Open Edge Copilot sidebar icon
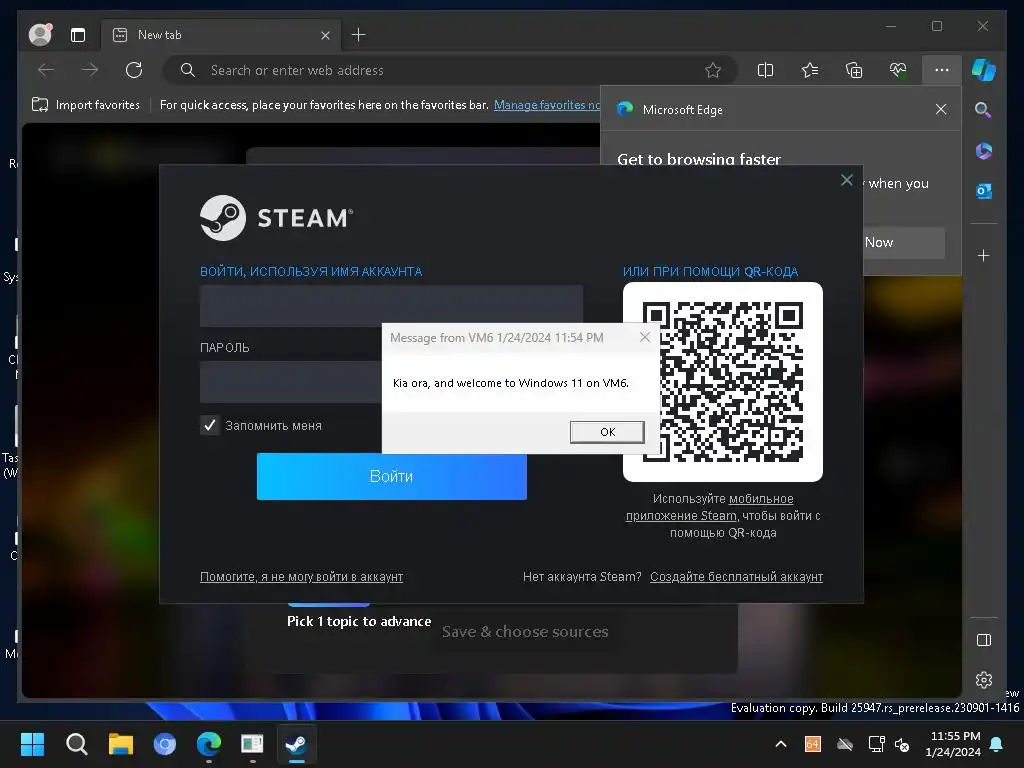This screenshot has width=1024, height=768. 984,70
